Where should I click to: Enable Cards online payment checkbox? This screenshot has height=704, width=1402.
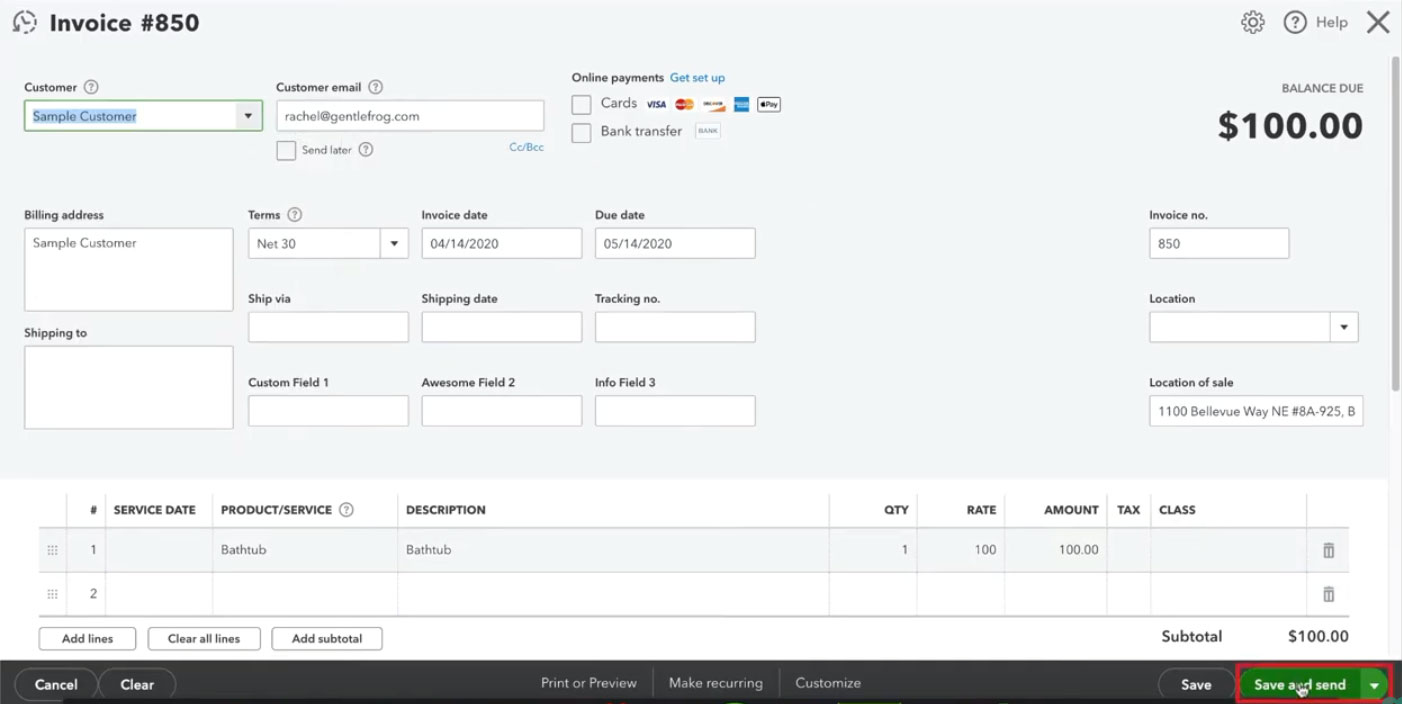(x=581, y=104)
